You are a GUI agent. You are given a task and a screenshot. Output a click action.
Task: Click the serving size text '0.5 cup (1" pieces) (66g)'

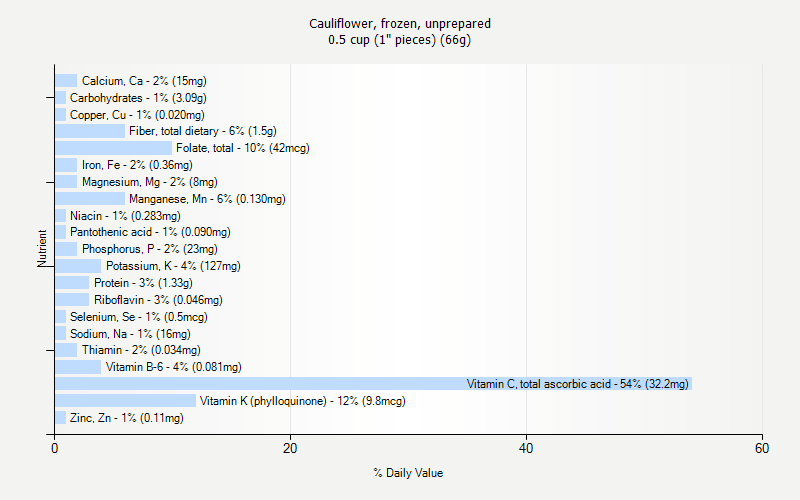coord(399,40)
